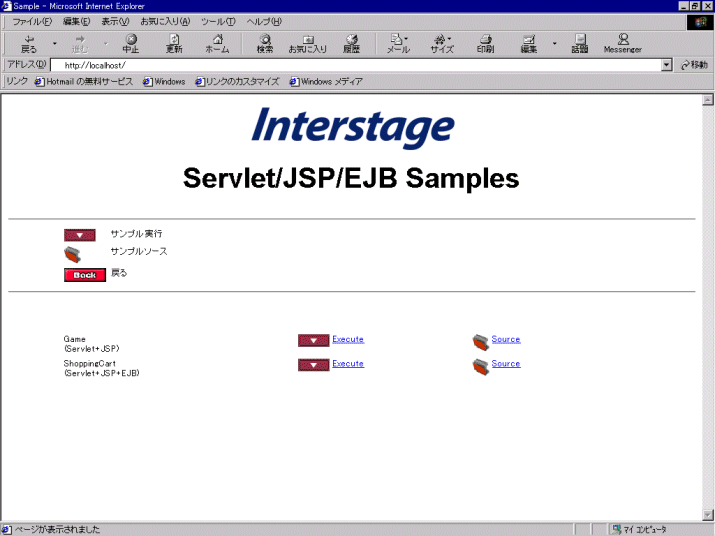
Task: Open Windows メディア links bar shortcut
Action: (x=326, y=82)
